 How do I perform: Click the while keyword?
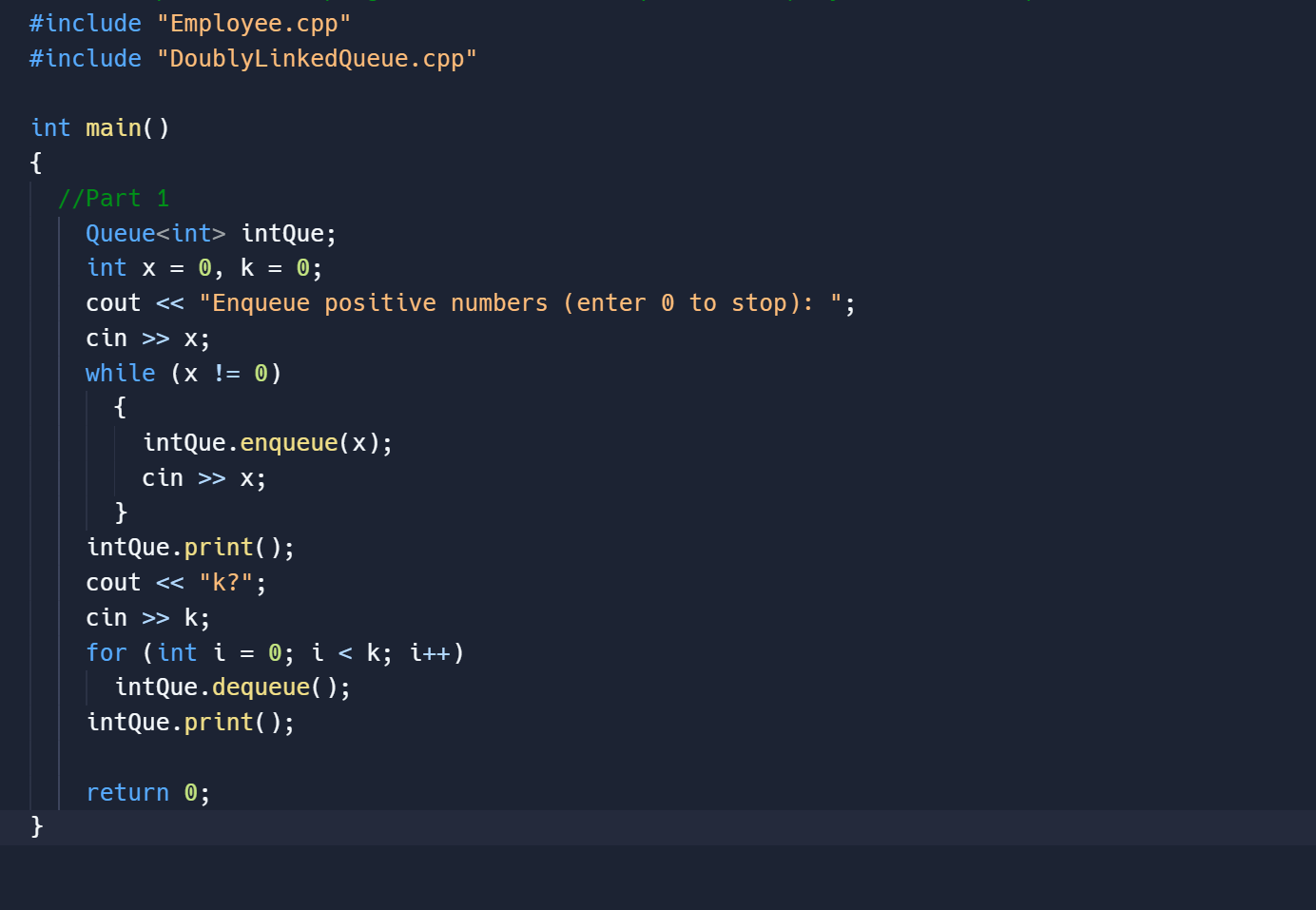click(x=120, y=373)
